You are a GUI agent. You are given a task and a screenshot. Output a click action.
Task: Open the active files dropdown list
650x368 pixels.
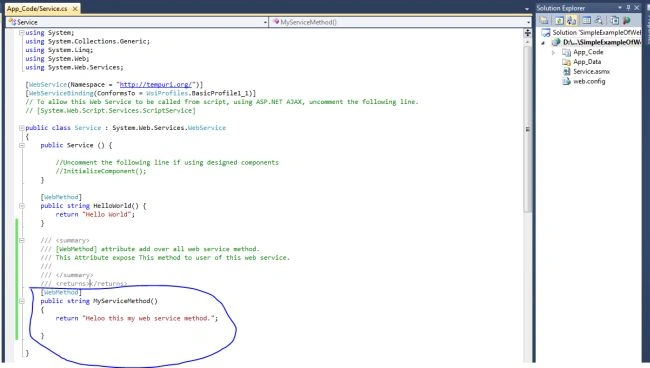tap(527, 9)
